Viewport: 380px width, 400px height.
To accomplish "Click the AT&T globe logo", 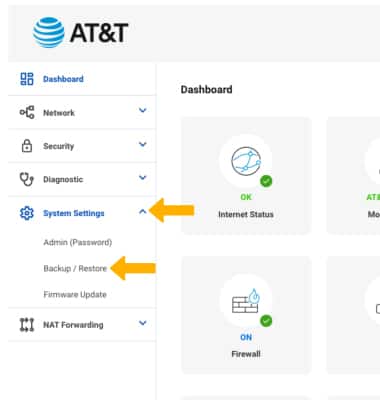I will [x=49, y=32].
